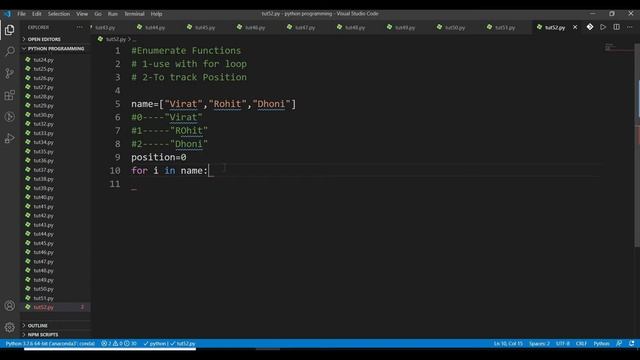Image resolution: width=640 pixels, height=360 pixels.
Task: Open the Source Control view icon
Action: (10, 73)
